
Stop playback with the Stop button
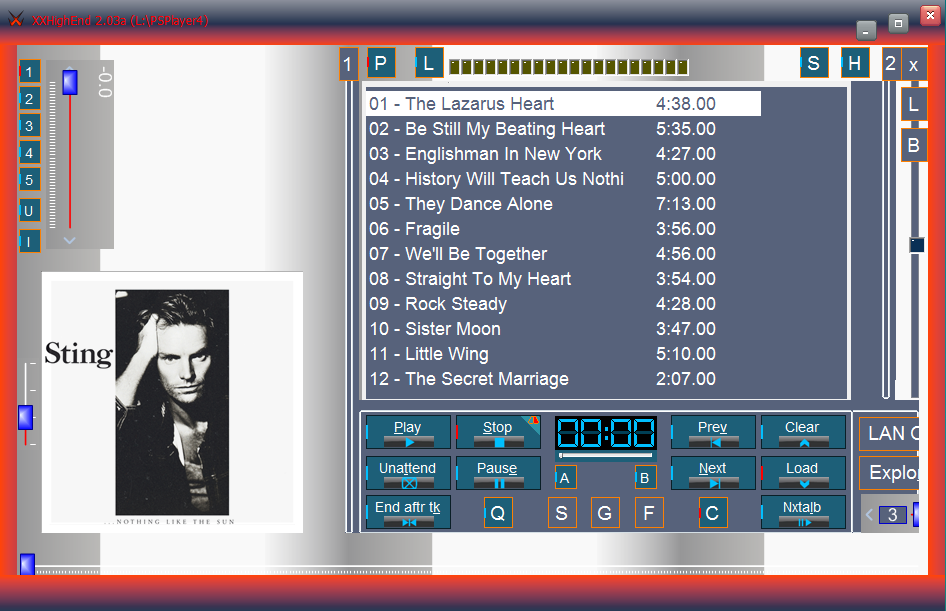coord(498,432)
